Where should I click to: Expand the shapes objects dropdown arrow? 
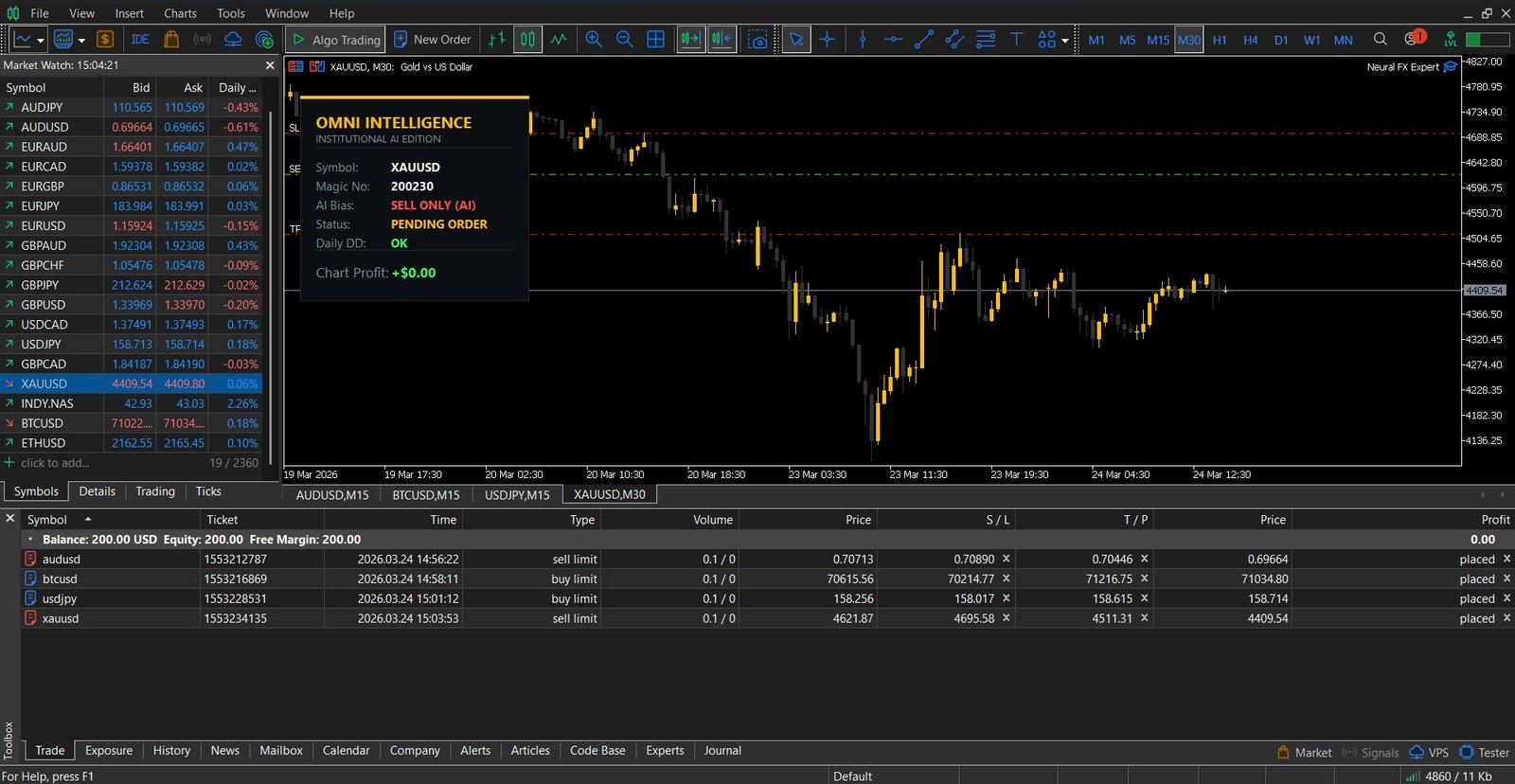pos(1064,40)
